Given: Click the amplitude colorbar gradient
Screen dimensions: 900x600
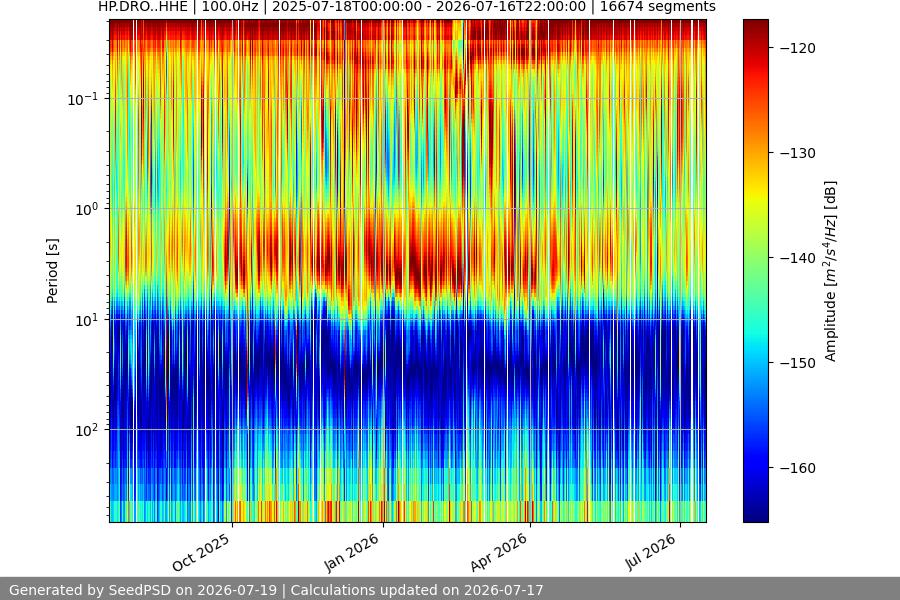Looking at the screenshot, I should click(755, 271).
